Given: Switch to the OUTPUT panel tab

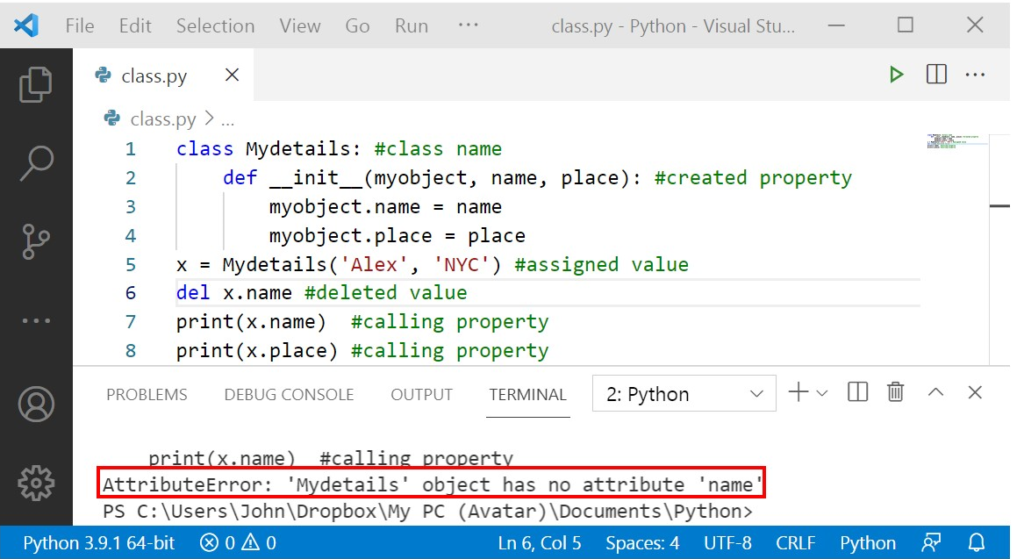Looking at the screenshot, I should (x=422, y=394).
